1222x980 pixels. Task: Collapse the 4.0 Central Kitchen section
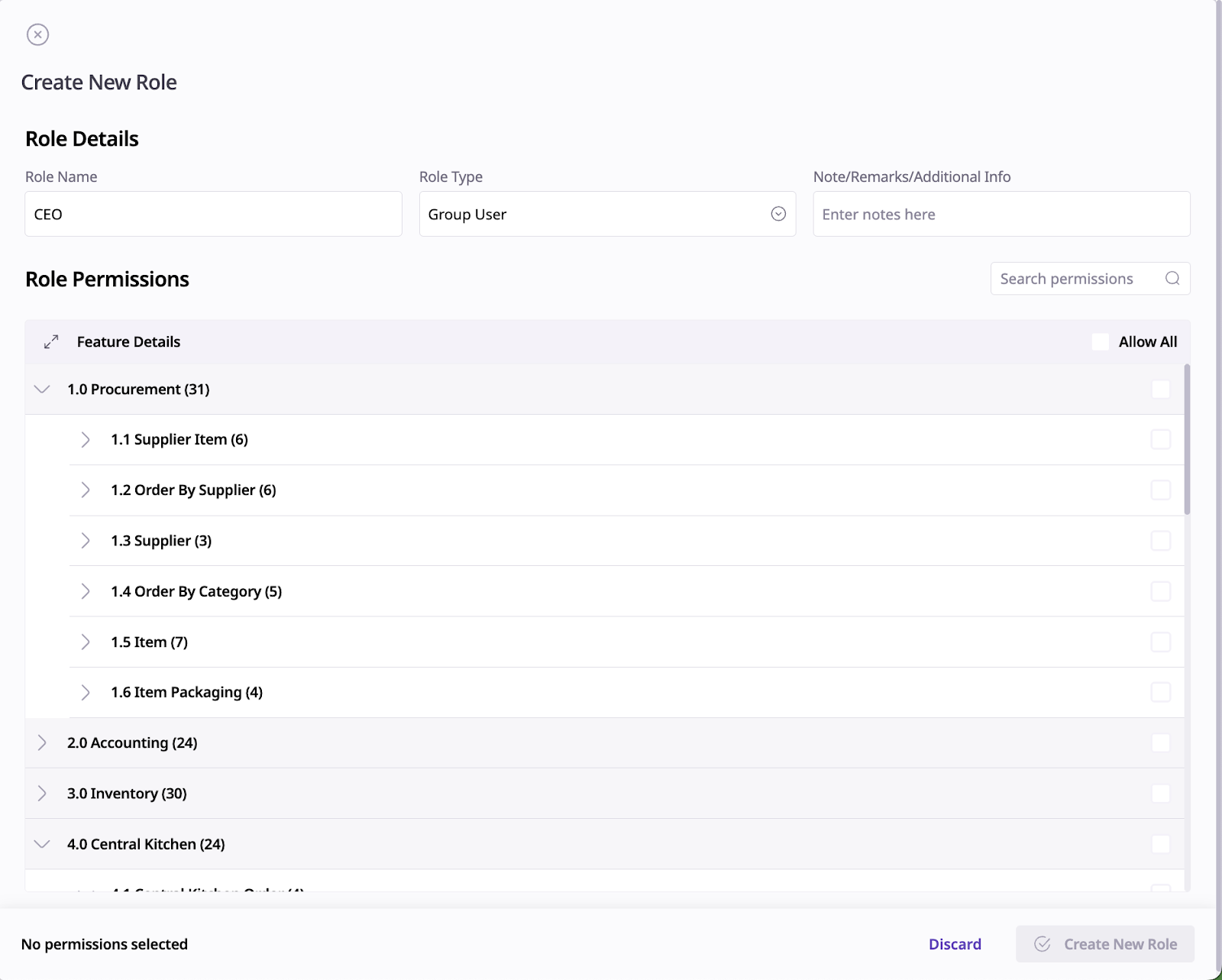tap(43, 844)
